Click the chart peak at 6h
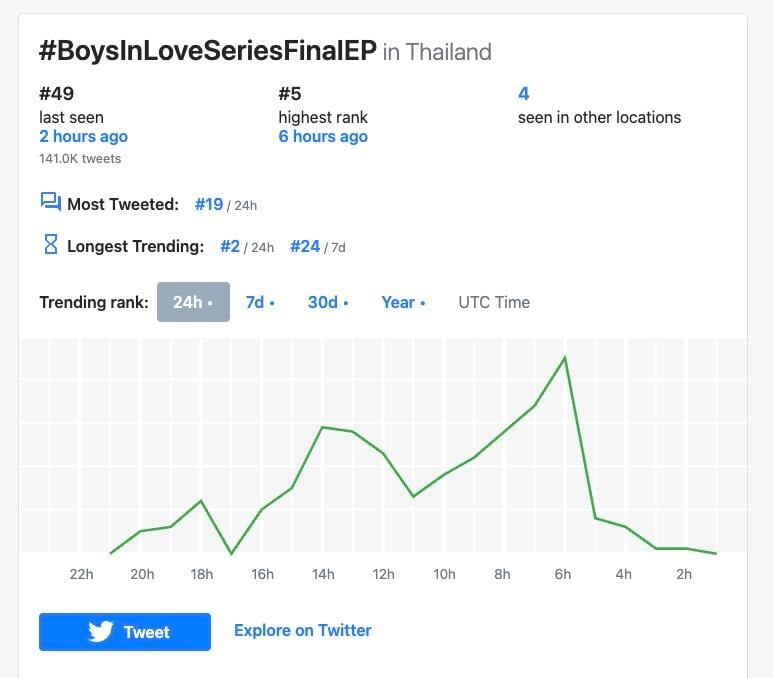Viewport: 773px width, 678px height. 565,357
